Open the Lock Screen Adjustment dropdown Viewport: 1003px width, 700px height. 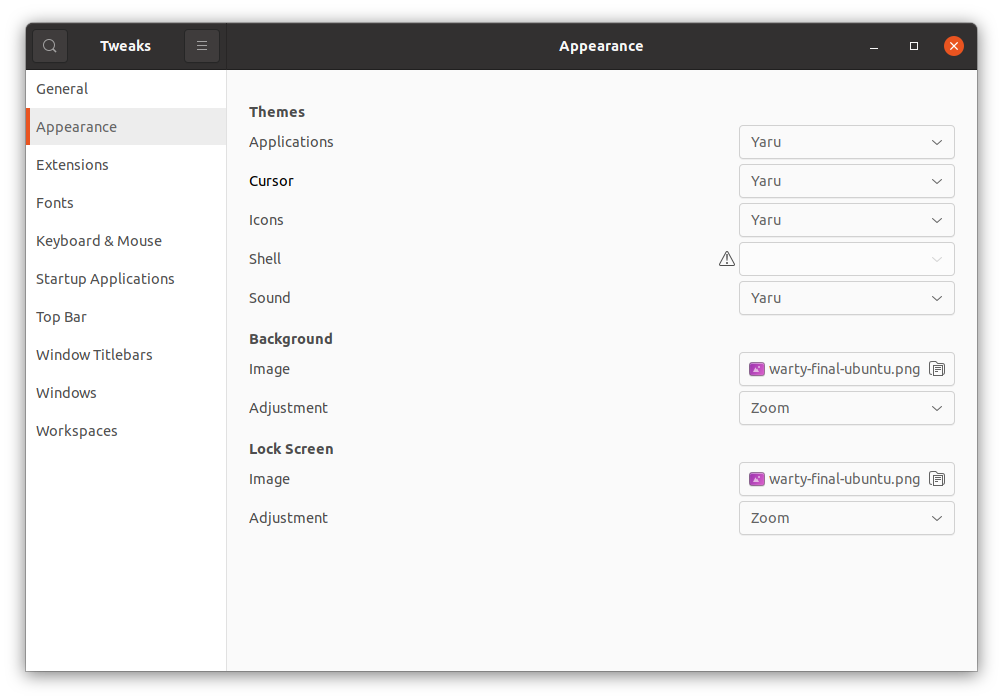847,518
